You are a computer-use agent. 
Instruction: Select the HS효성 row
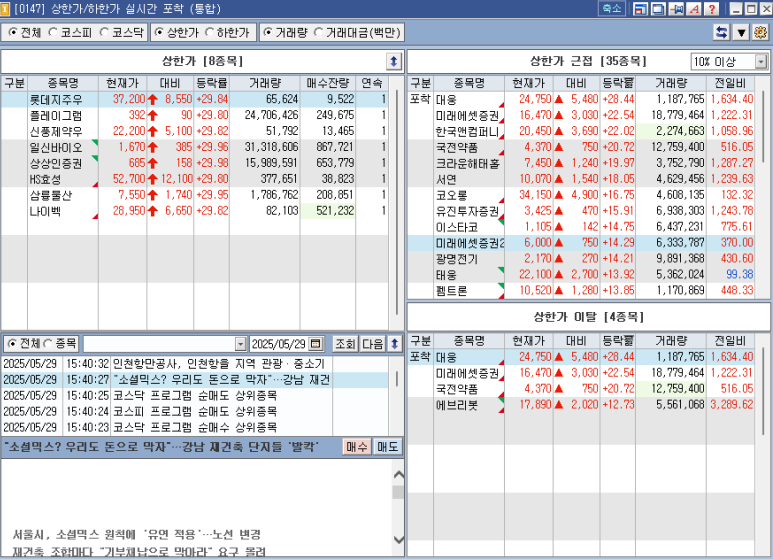[x=194, y=179]
